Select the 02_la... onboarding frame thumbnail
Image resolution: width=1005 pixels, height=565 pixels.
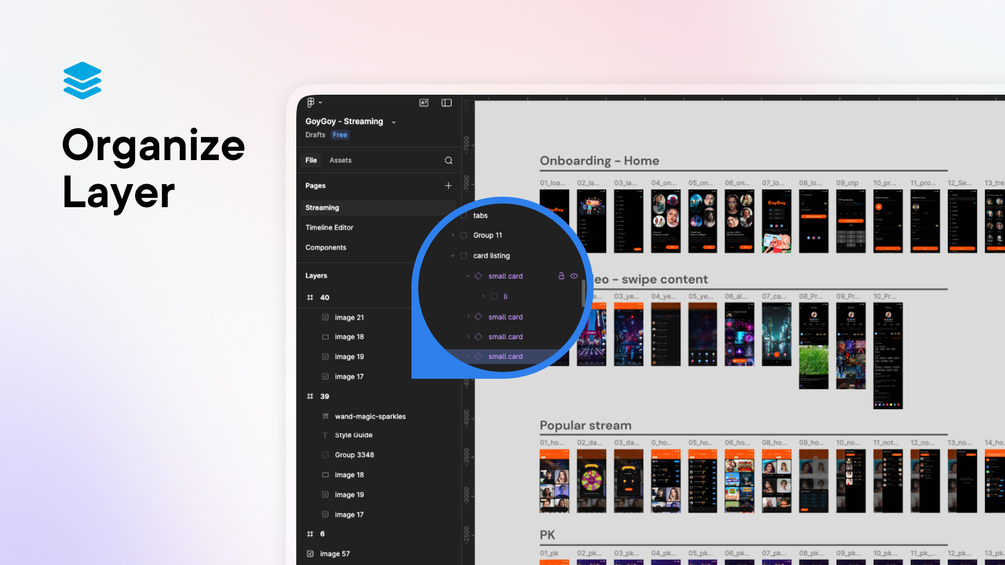(x=591, y=221)
